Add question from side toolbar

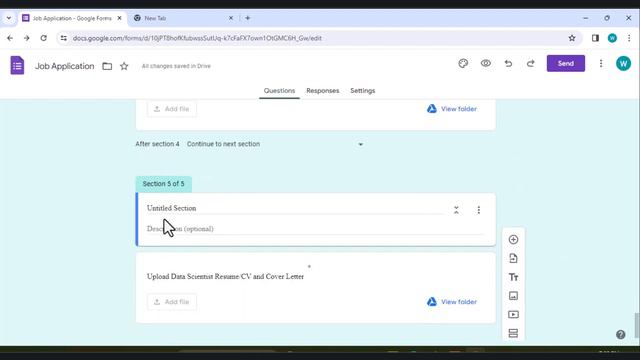tap(513, 240)
